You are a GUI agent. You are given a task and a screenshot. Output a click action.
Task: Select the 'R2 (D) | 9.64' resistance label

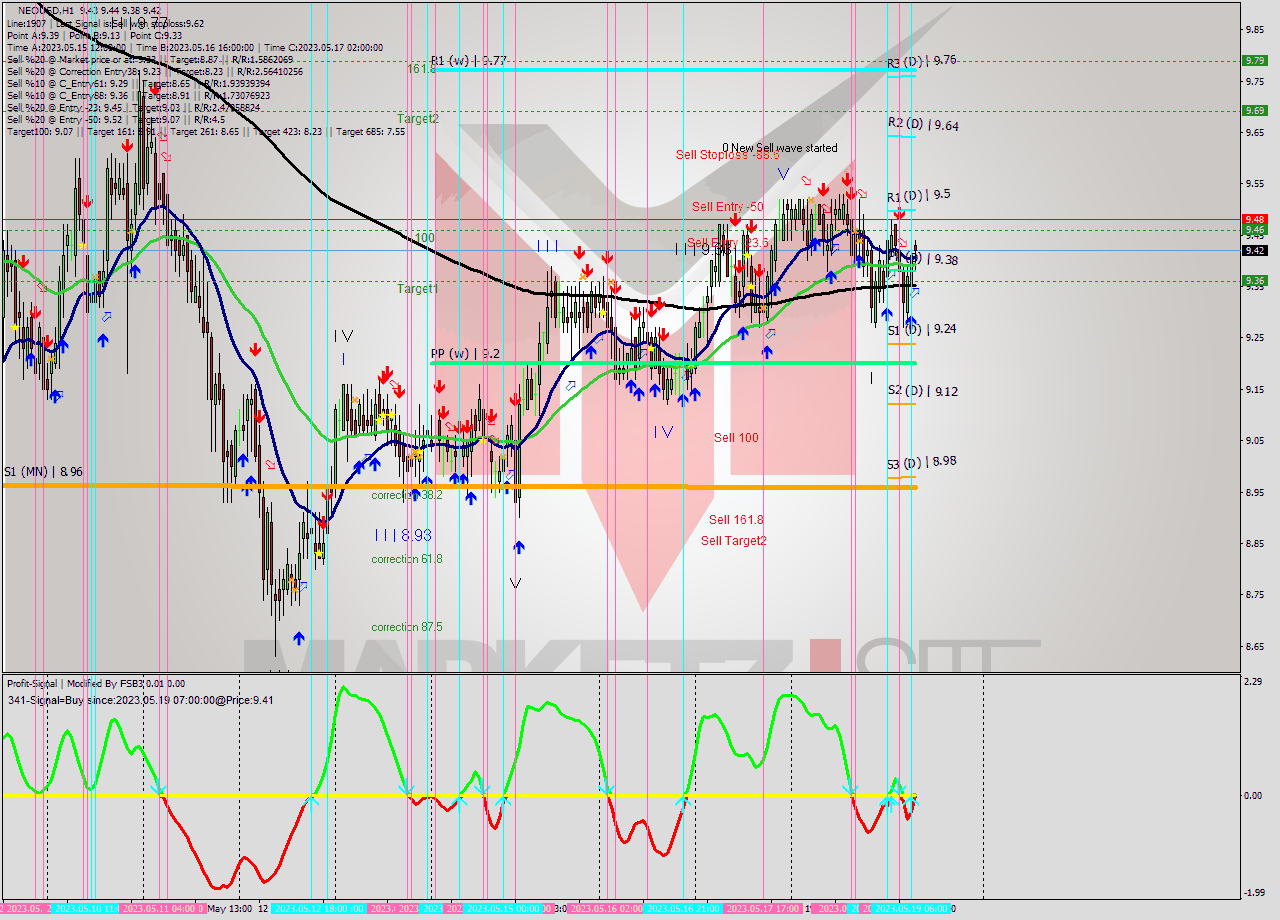tap(923, 125)
